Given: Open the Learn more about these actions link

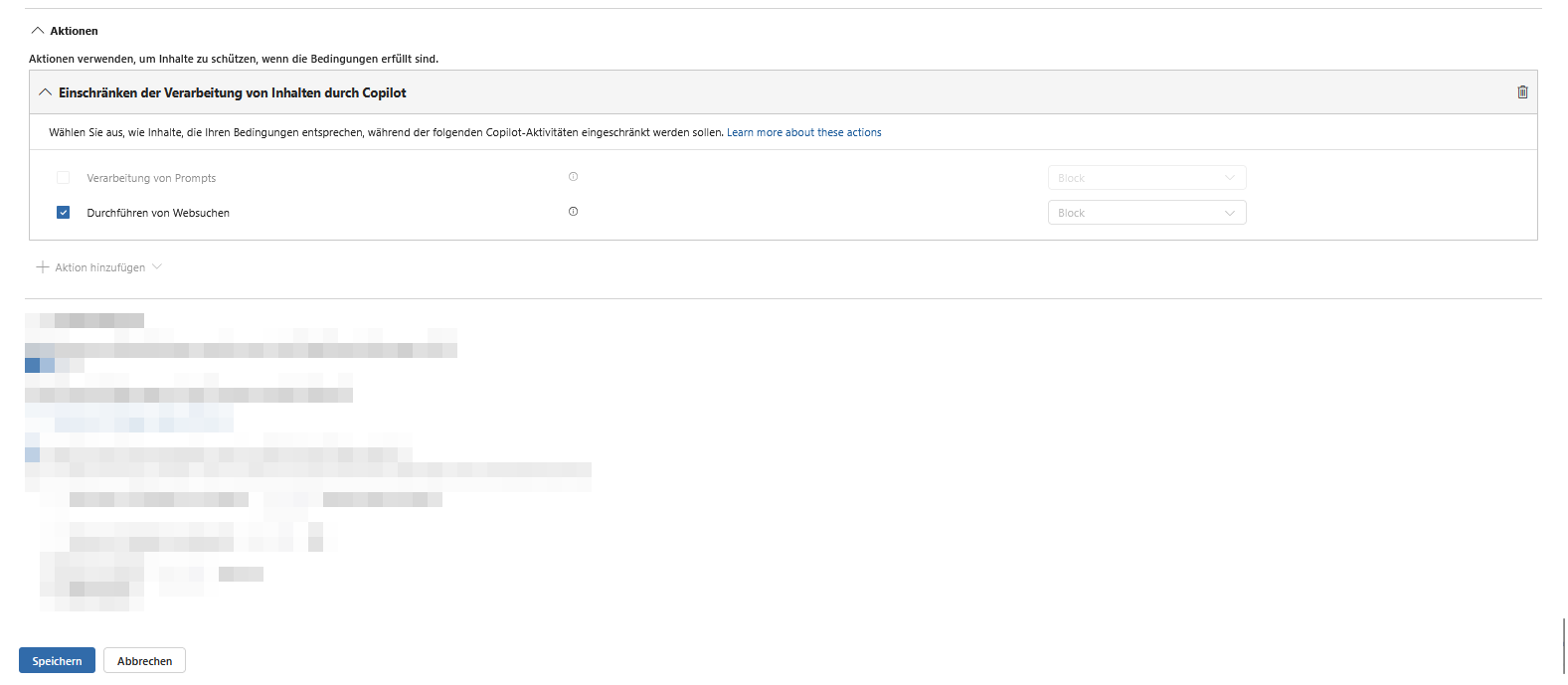Looking at the screenshot, I should coord(803,132).
